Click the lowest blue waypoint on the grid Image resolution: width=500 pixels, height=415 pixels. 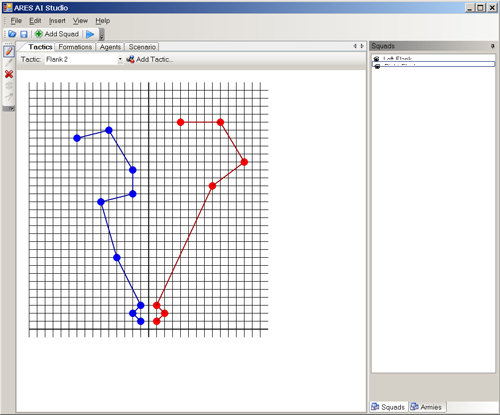[141, 321]
